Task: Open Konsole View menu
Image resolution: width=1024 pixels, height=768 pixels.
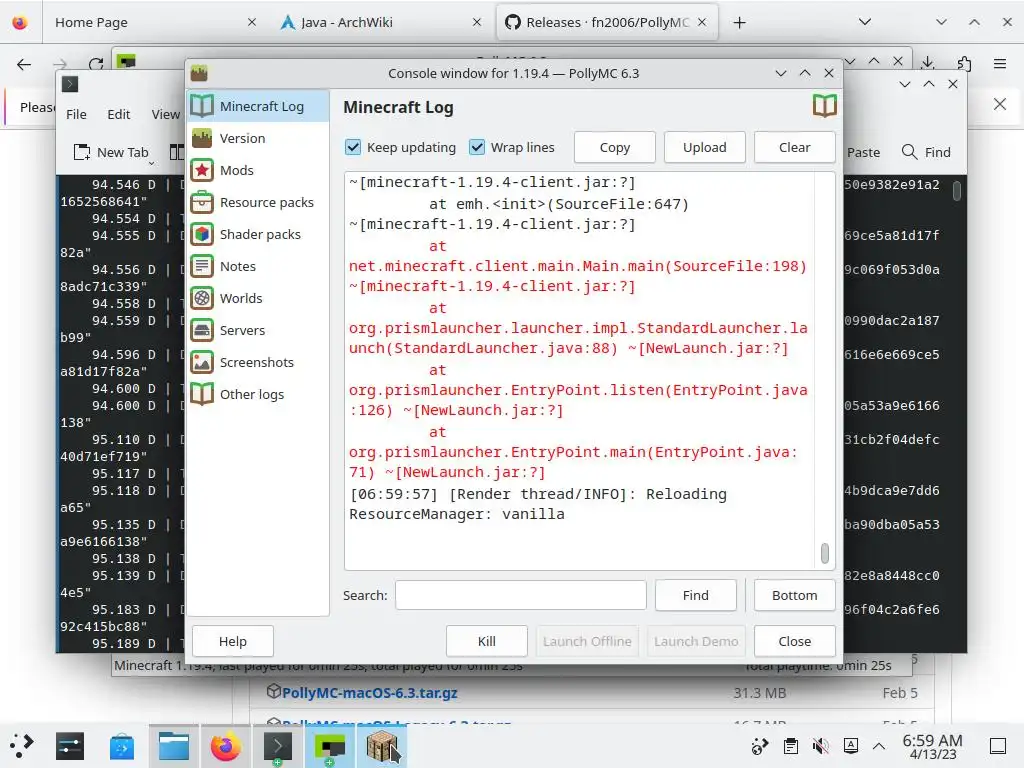Action: click(166, 114)
